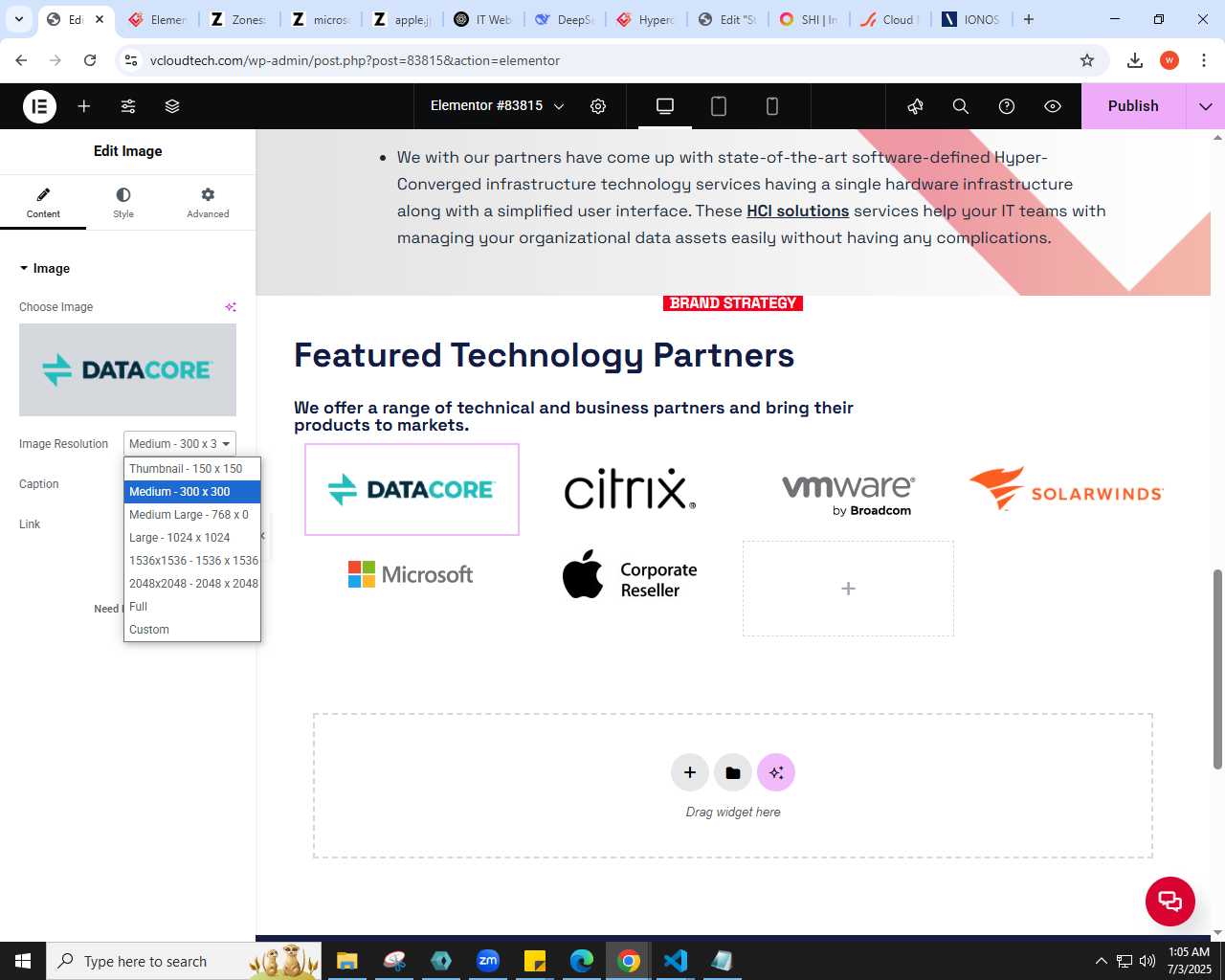The width and height of the screenshot is (1225, 980).
Task: Select the Apple Corporate Reseller logo
Action: click(x=630, y=576)
